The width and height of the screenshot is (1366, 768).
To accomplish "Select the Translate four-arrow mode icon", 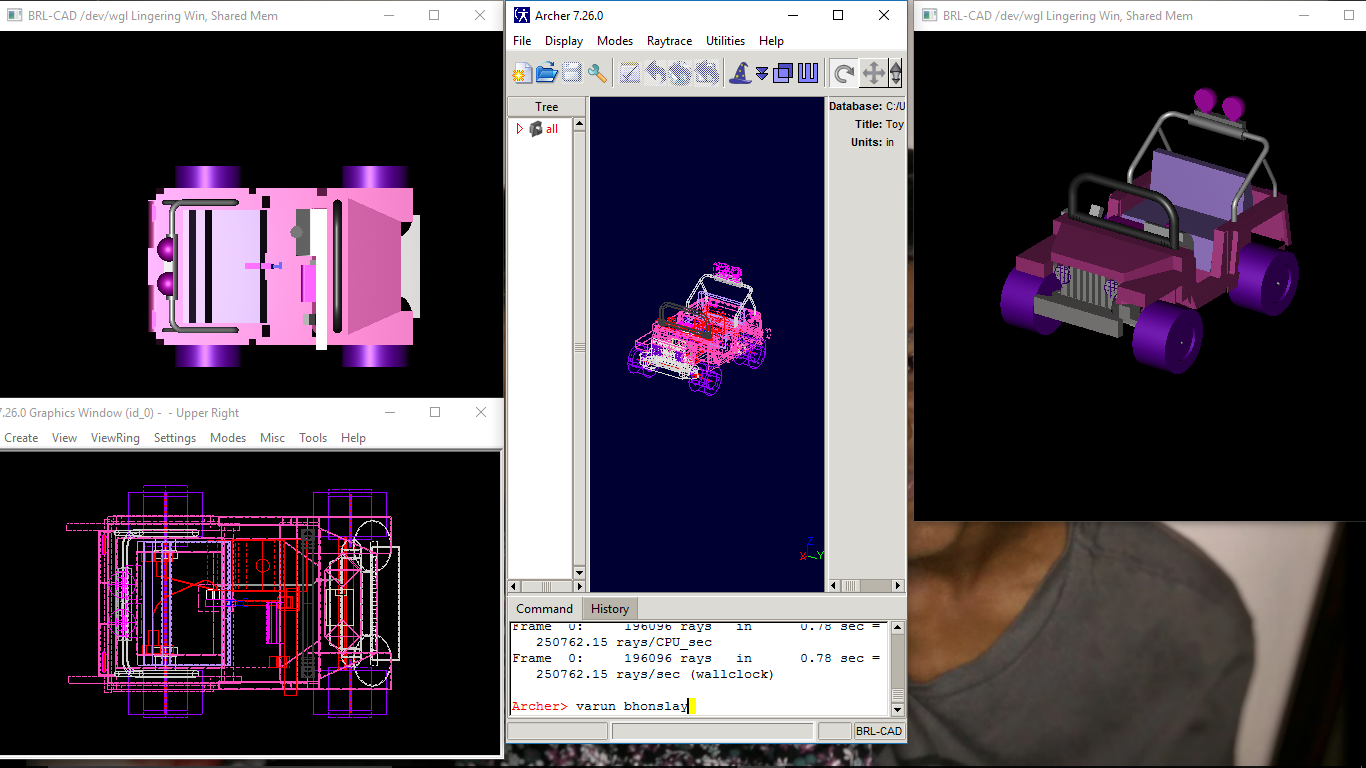I will click(873, 73).
